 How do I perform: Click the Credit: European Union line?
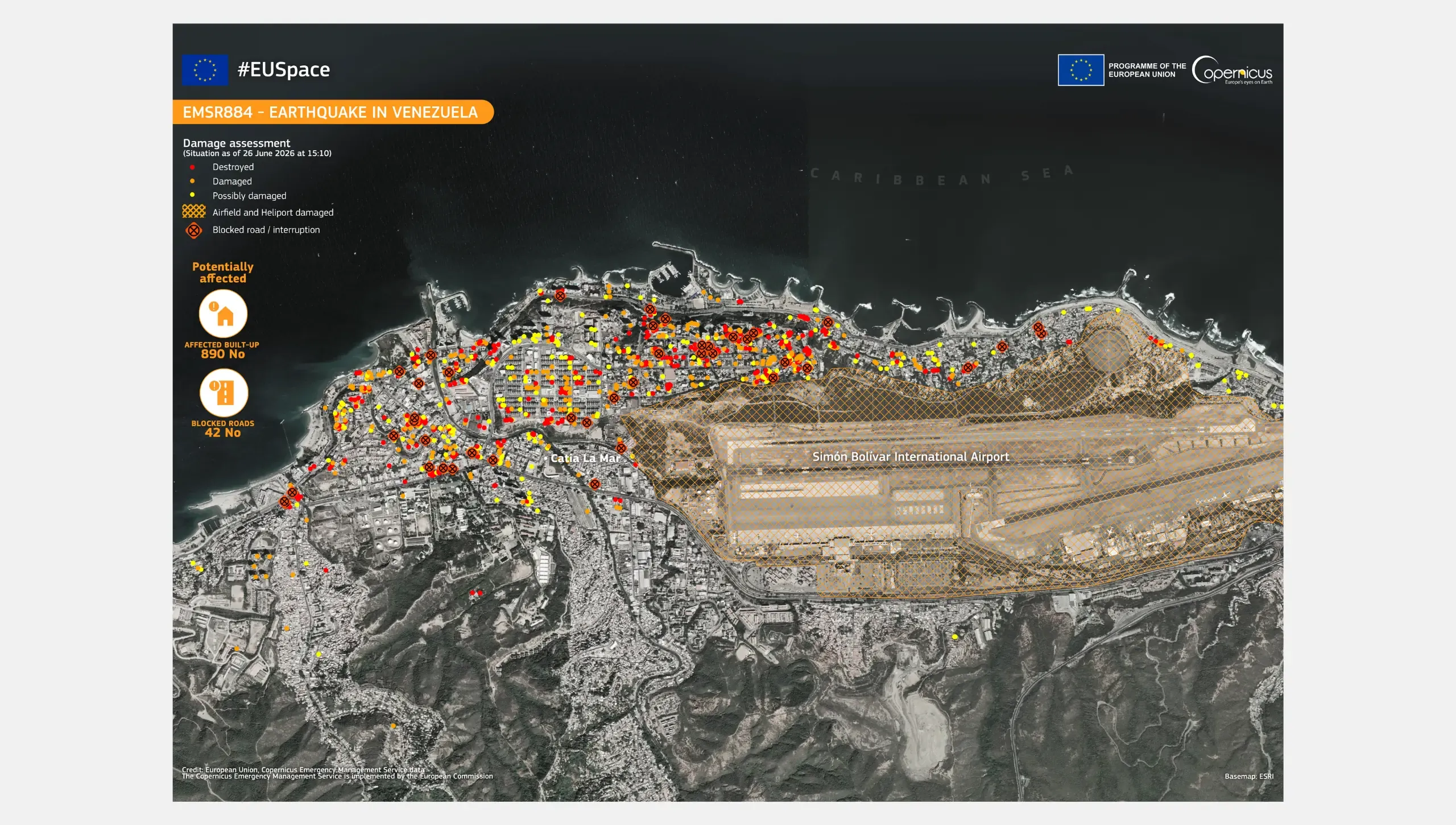click(x=303, y=769)
